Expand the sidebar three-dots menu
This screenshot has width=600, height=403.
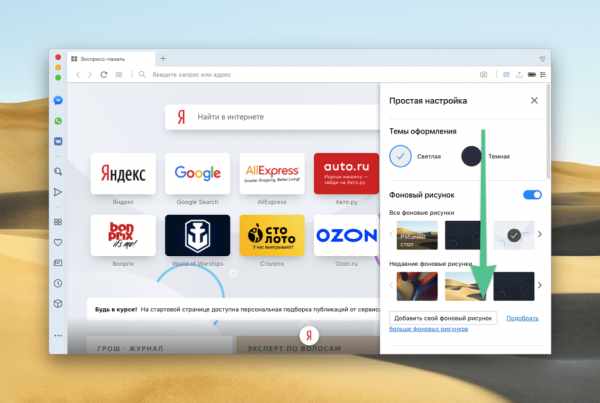58,336
